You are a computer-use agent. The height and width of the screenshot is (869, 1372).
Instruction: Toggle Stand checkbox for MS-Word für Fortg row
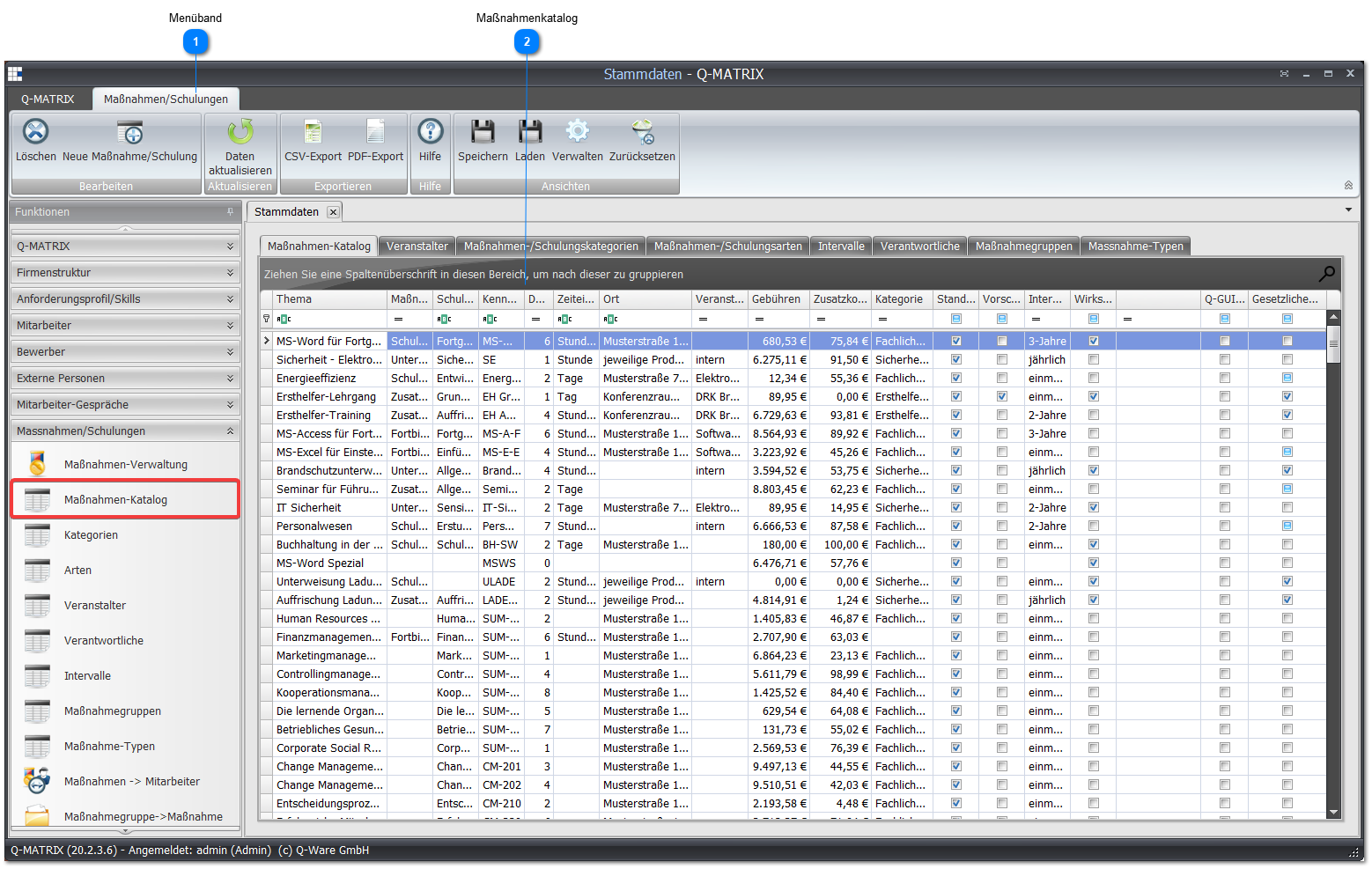956,341
